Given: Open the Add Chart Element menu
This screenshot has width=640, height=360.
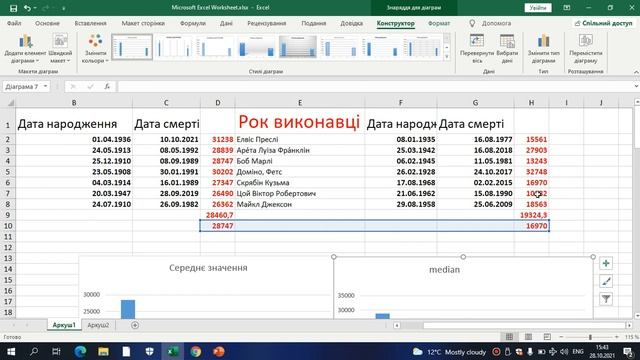Looking at the screenshot, I should coord(25,49).
